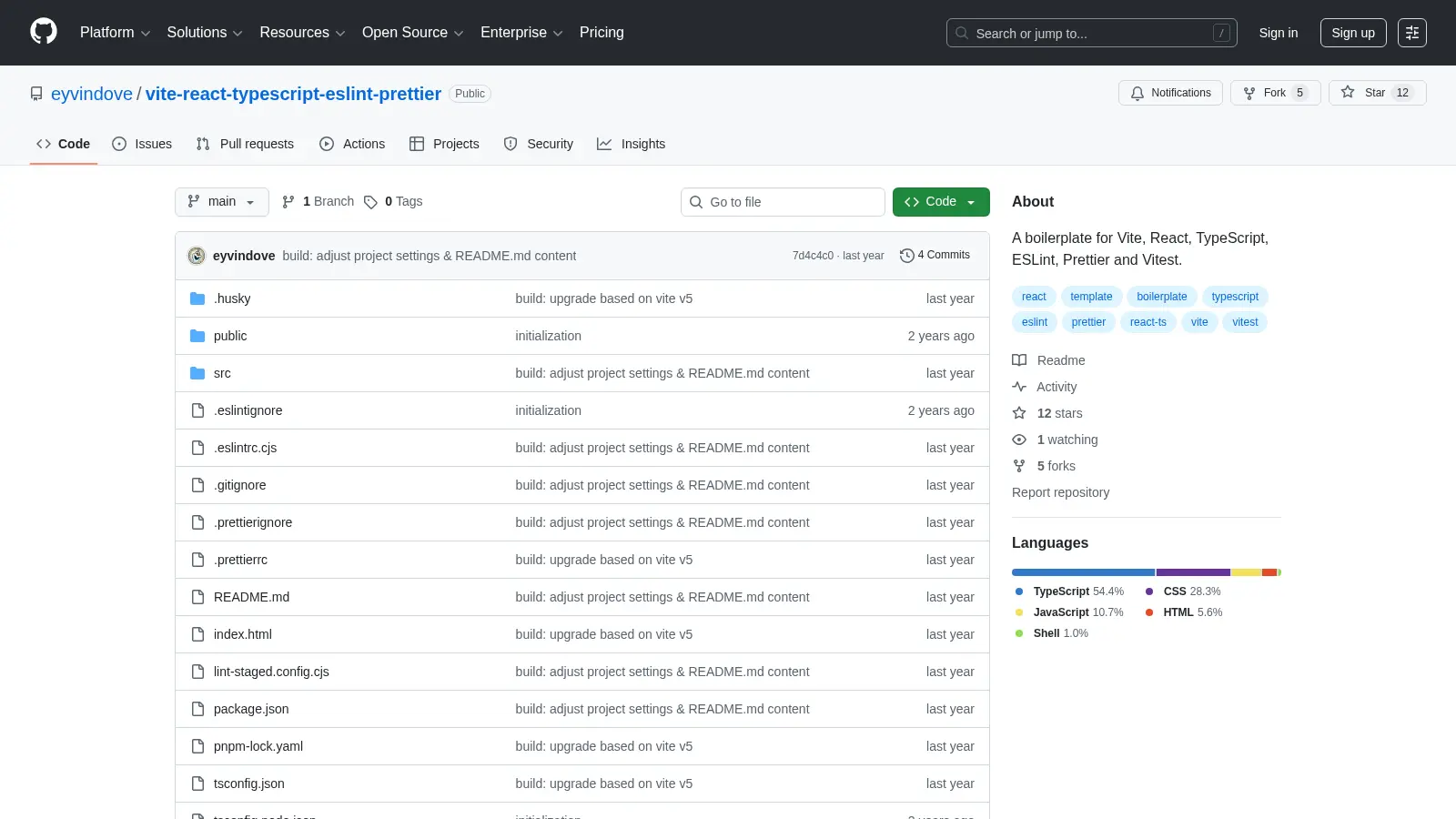Screen dimensions: 1456x819
Task: Expand the Resources menu
Action: [x=302, y=33]
